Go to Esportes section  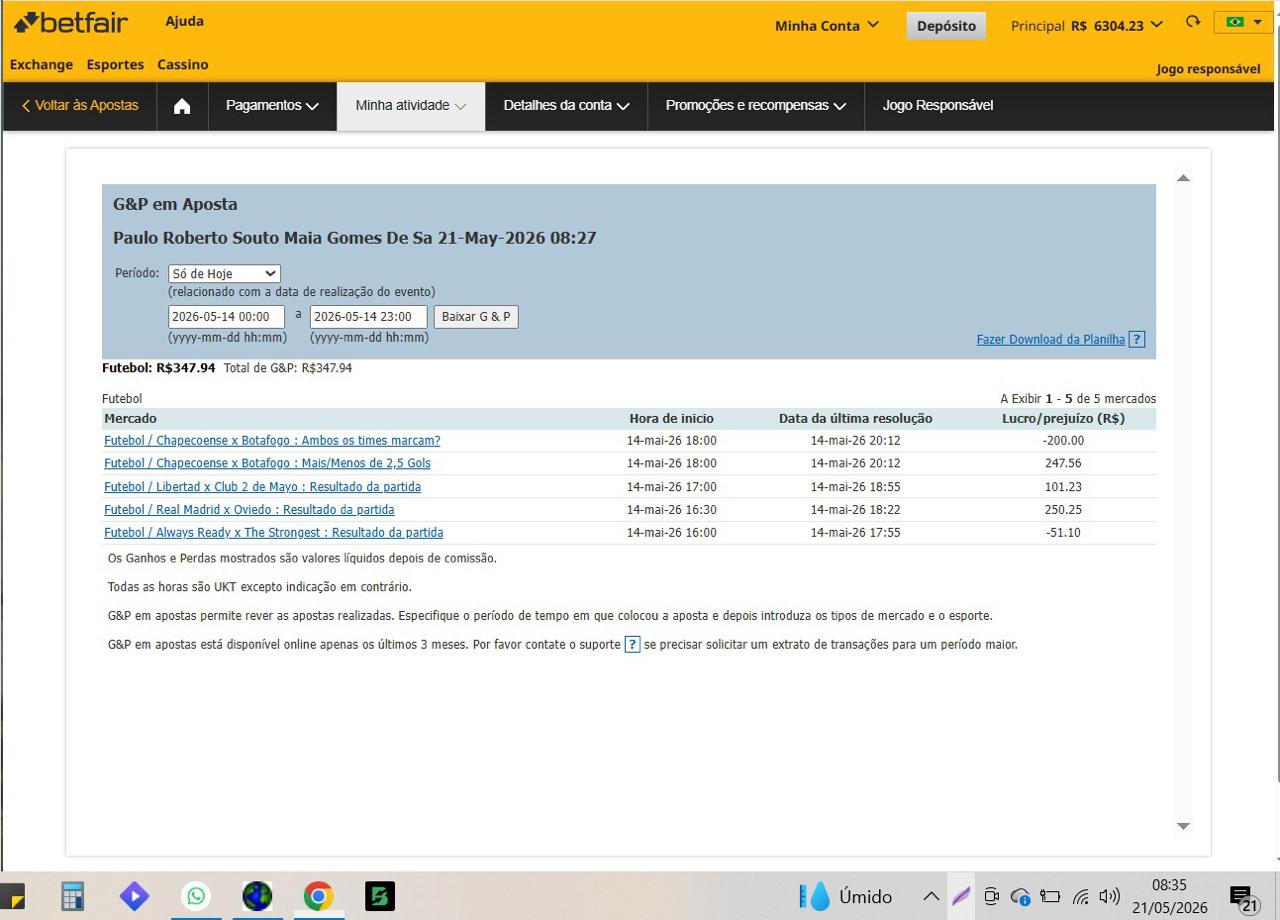(115, 65)
